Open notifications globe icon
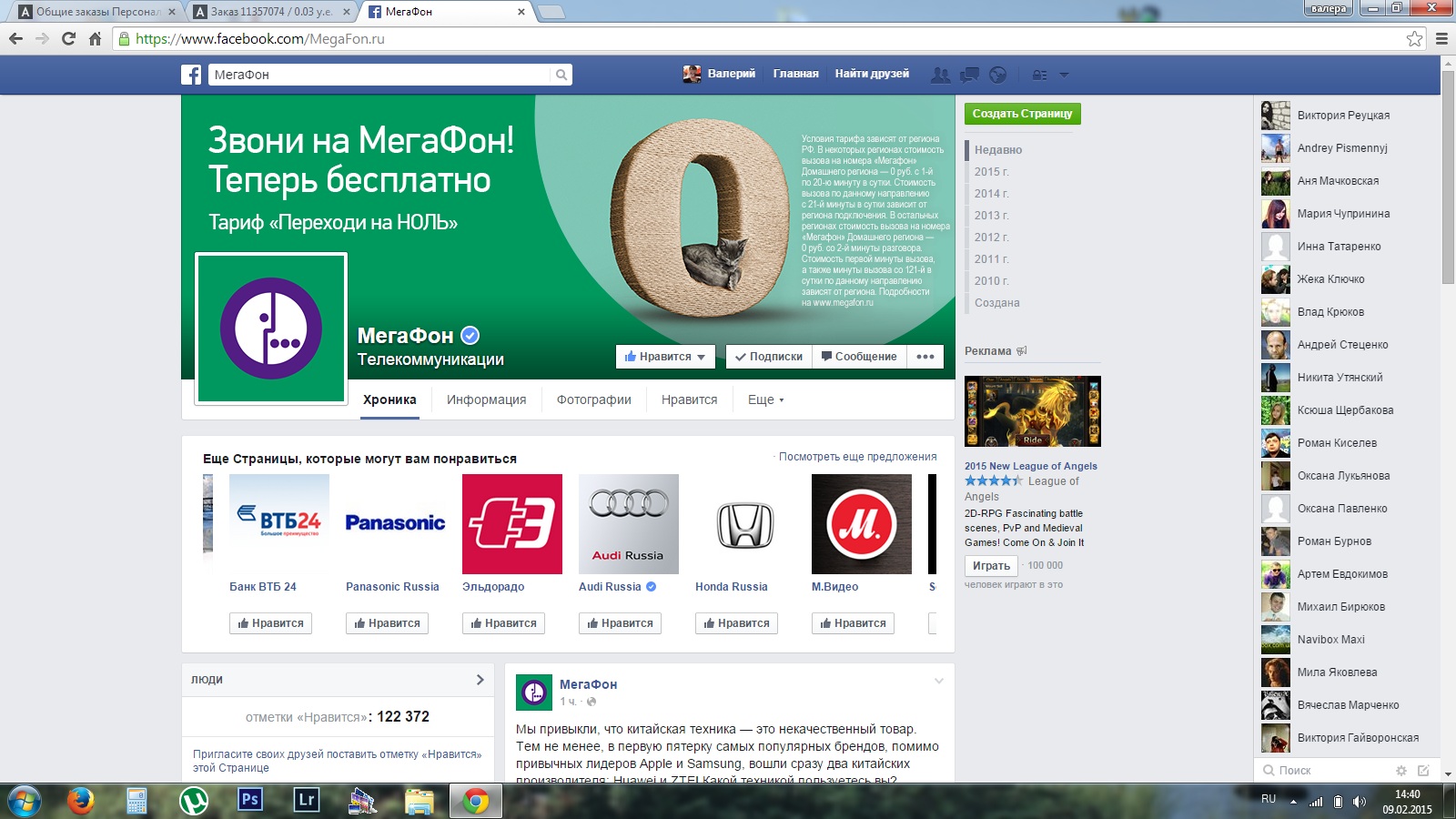The image size is (1456, 819). pos(997,75)
